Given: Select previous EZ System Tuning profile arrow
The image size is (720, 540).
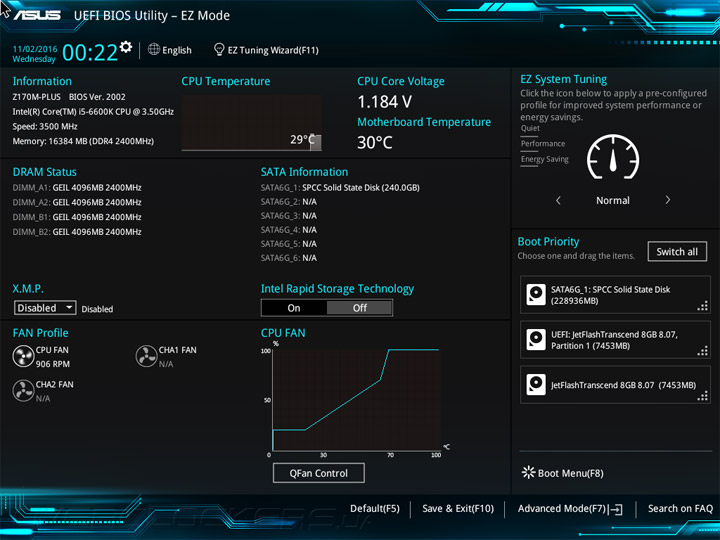Looking at the screenshot, I should pos(558,200).
